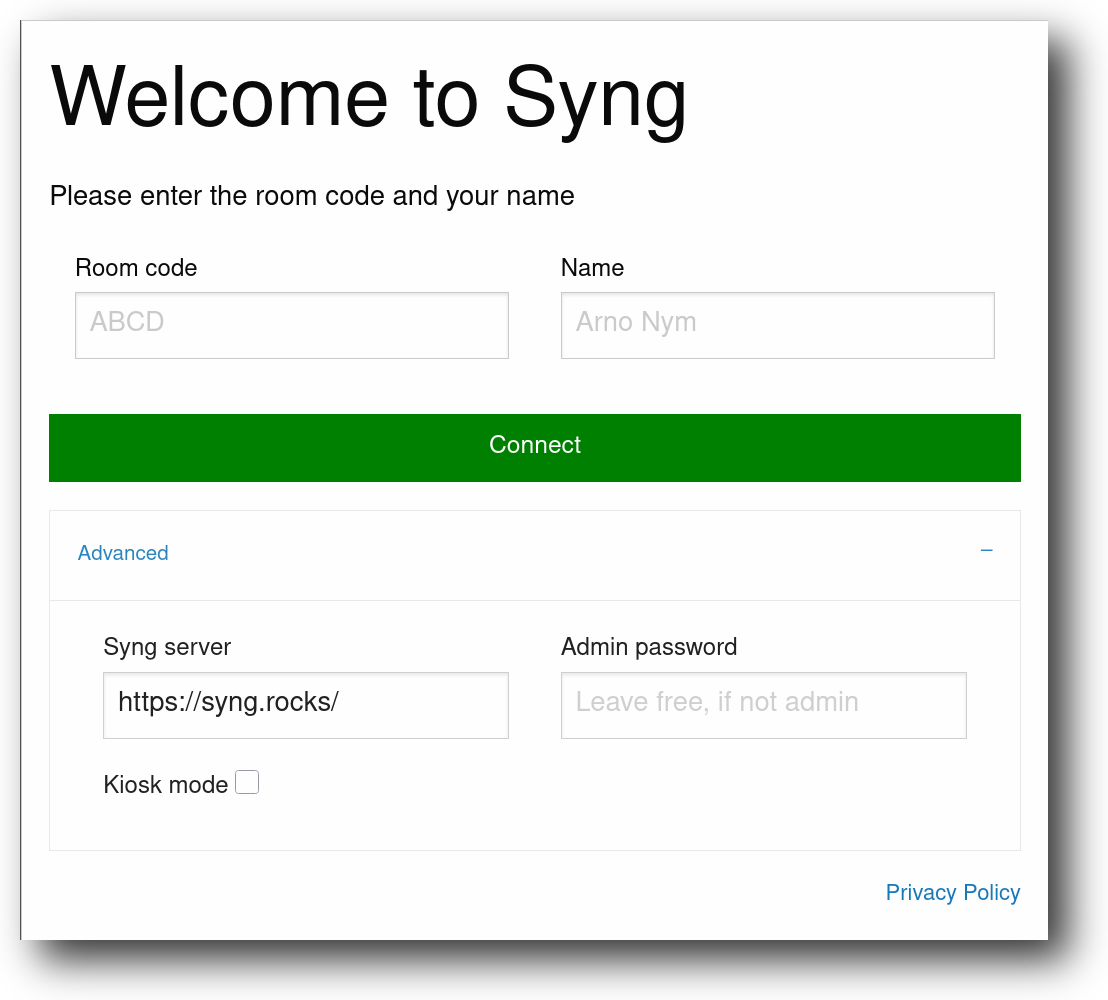Toggle the Kiosk mode checkbox off

[246, 781]
